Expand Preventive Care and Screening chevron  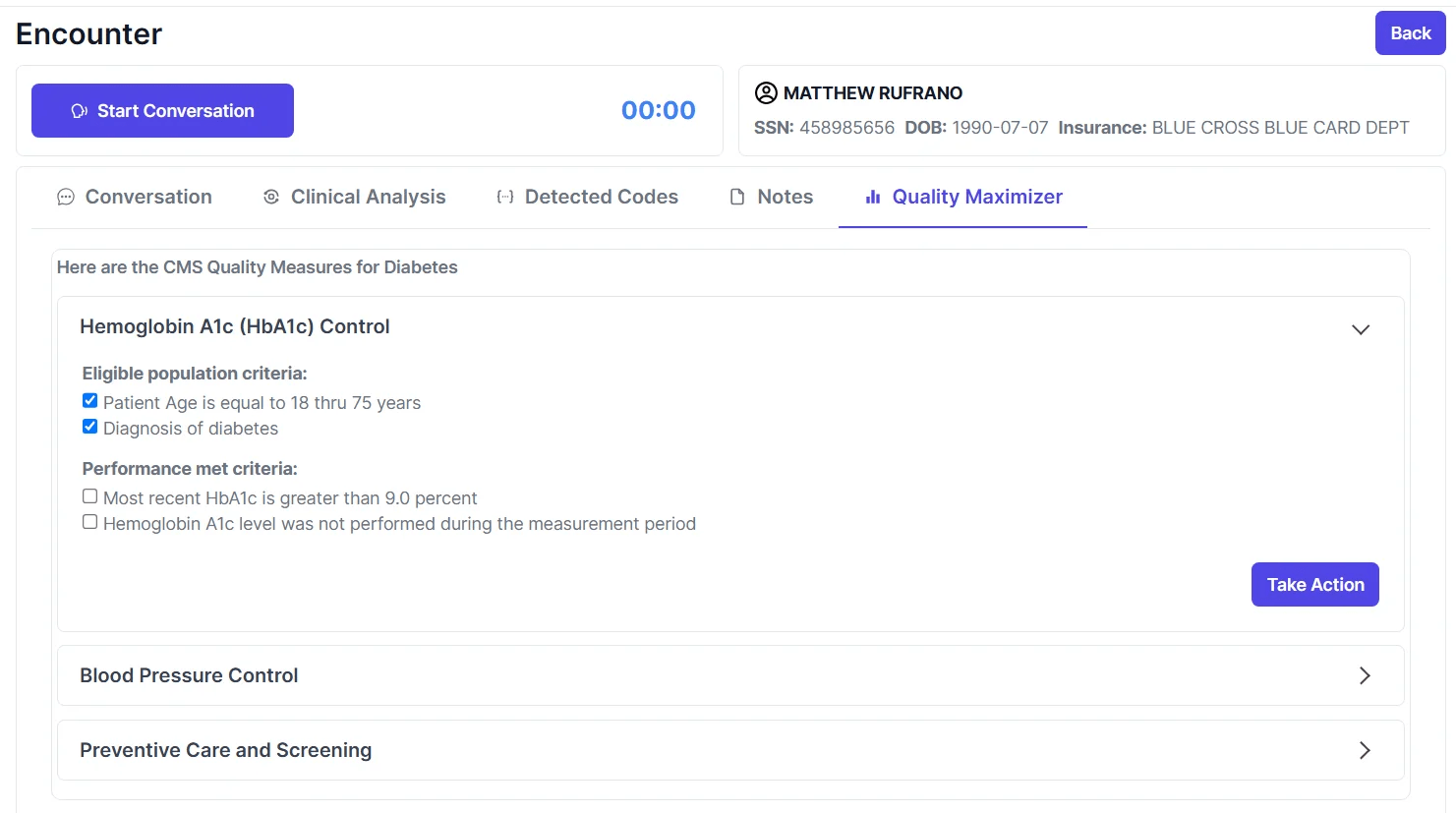(x=1364, y=750)
